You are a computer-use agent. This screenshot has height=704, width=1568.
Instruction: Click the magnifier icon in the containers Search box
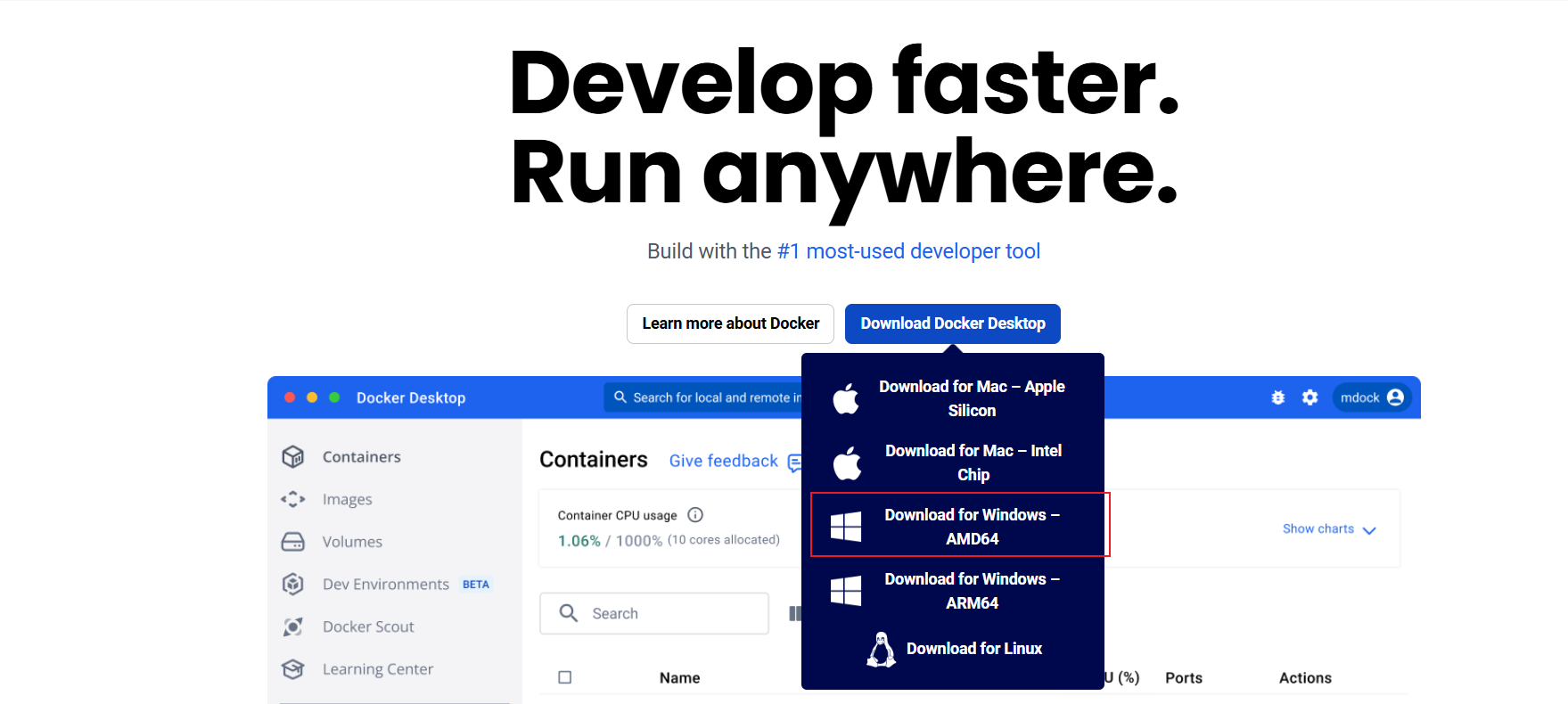tap(569, 613)
